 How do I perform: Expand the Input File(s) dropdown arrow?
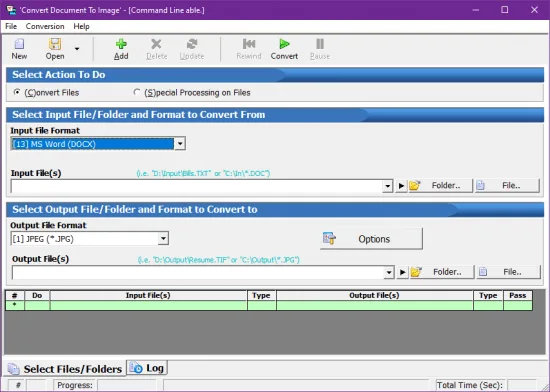tap(387, 186)
